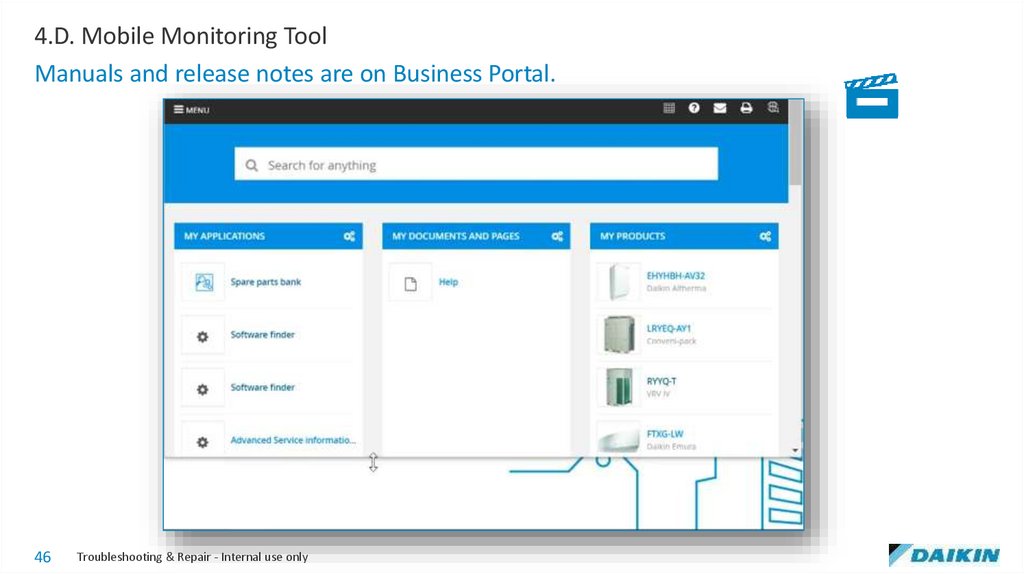Click the magnifier search icon
1024x574 pixels.
[x=251, y=165]
